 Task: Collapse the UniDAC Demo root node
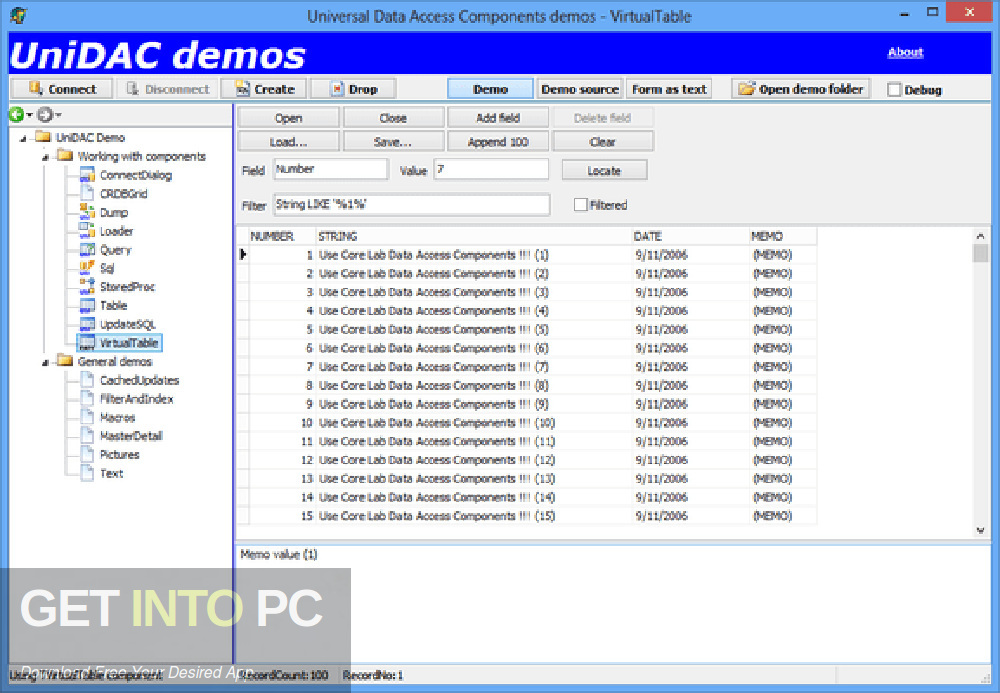click(24, 138)
